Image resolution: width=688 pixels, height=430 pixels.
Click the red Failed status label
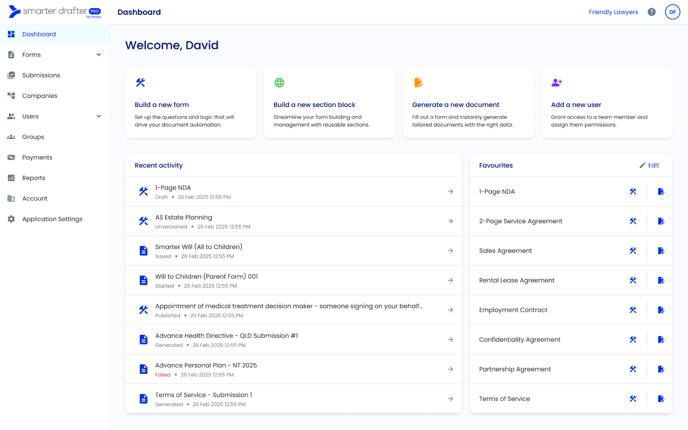point(162,375)
